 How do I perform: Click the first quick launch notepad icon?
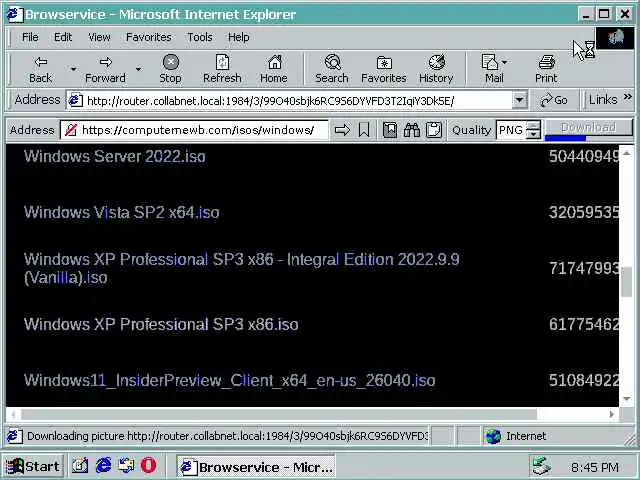click(x=80, y=466)
